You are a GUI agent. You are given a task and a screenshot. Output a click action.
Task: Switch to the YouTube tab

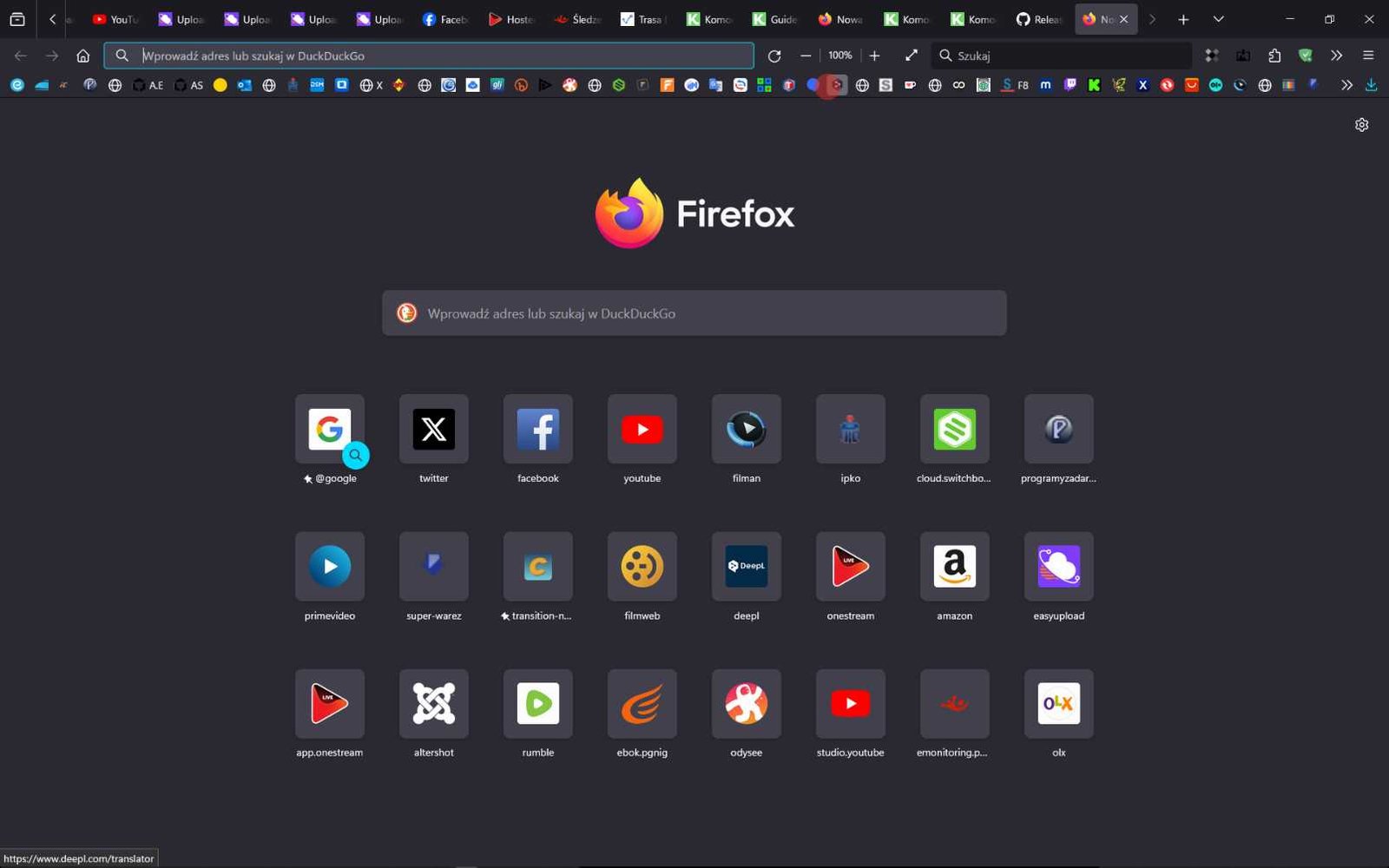point(115,19)
